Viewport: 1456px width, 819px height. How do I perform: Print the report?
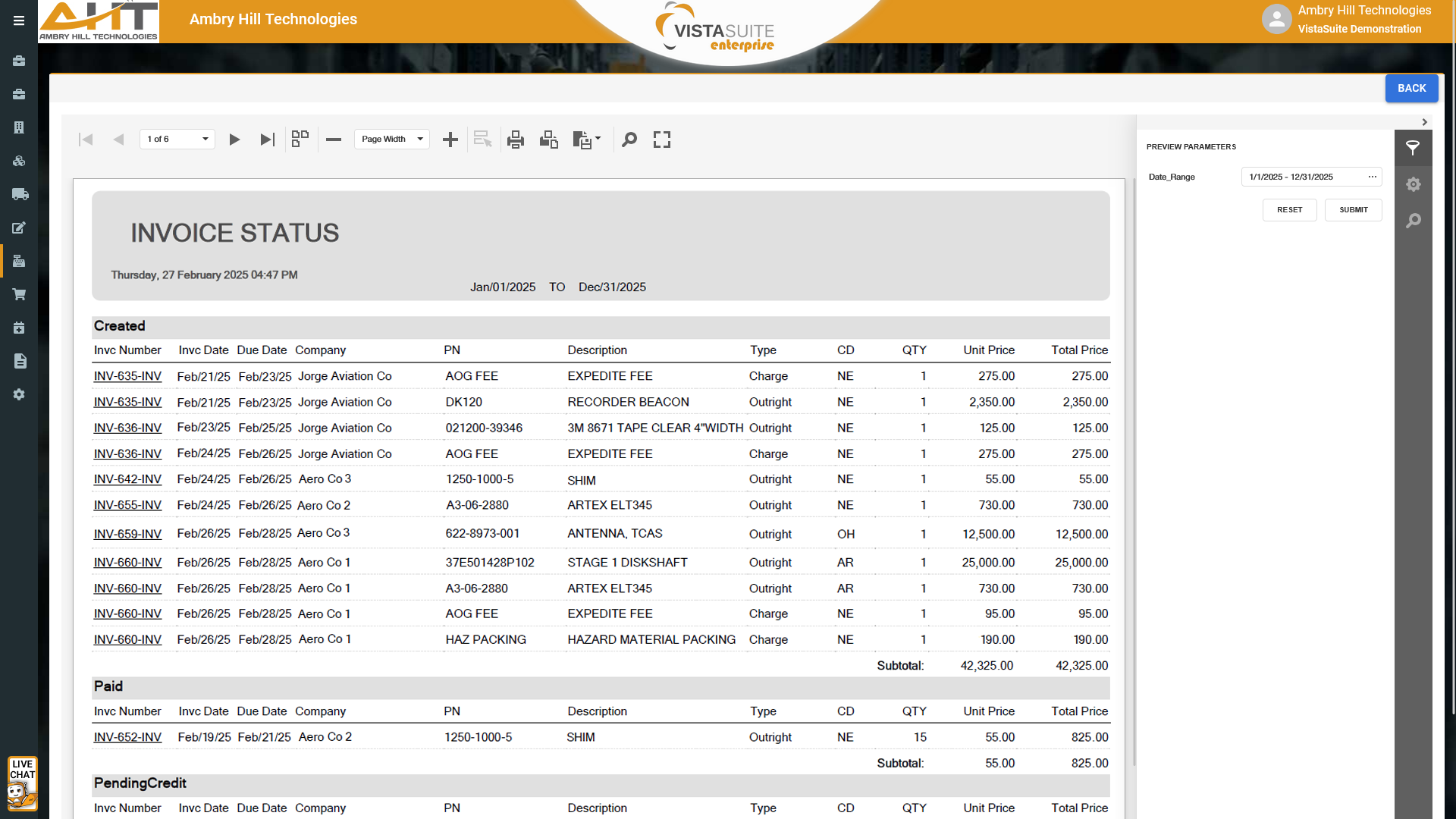(x=516, y=140)
